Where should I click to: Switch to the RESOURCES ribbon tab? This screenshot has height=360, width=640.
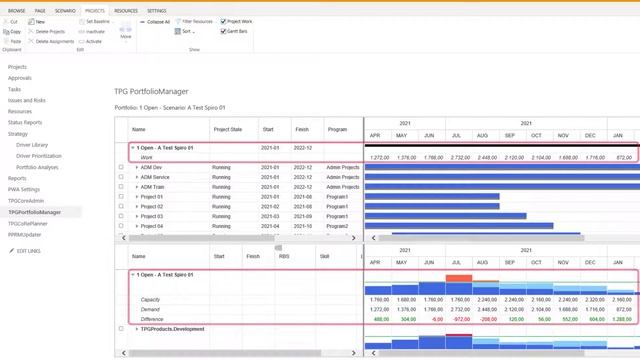click(x=126, y=11)
